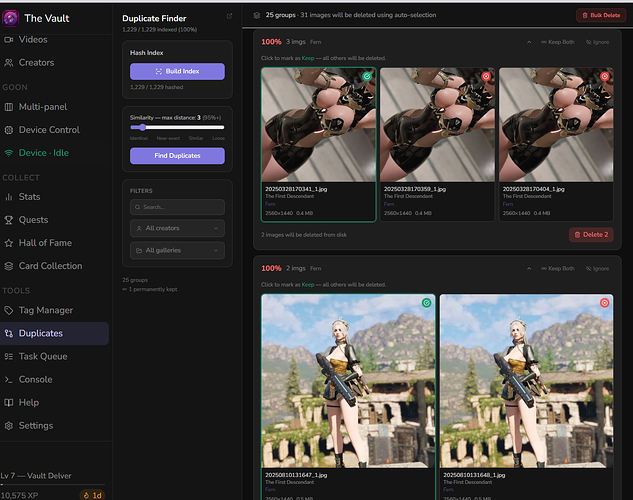Screen dimensions: 633x500
Task: Click the Settings gear icon
Action: pyautogui.click(x=8, y=425)
